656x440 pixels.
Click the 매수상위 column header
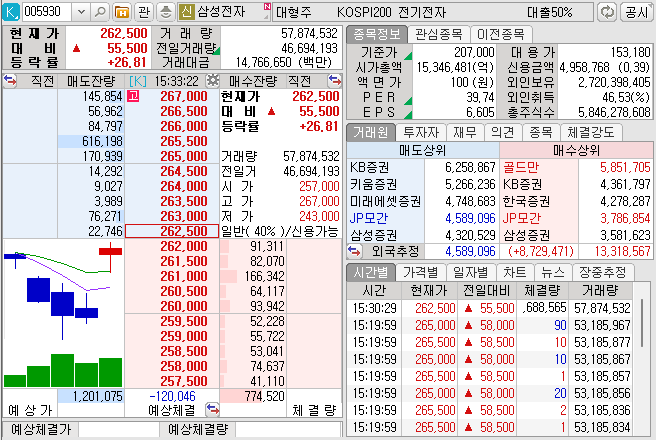pos(576,150)
